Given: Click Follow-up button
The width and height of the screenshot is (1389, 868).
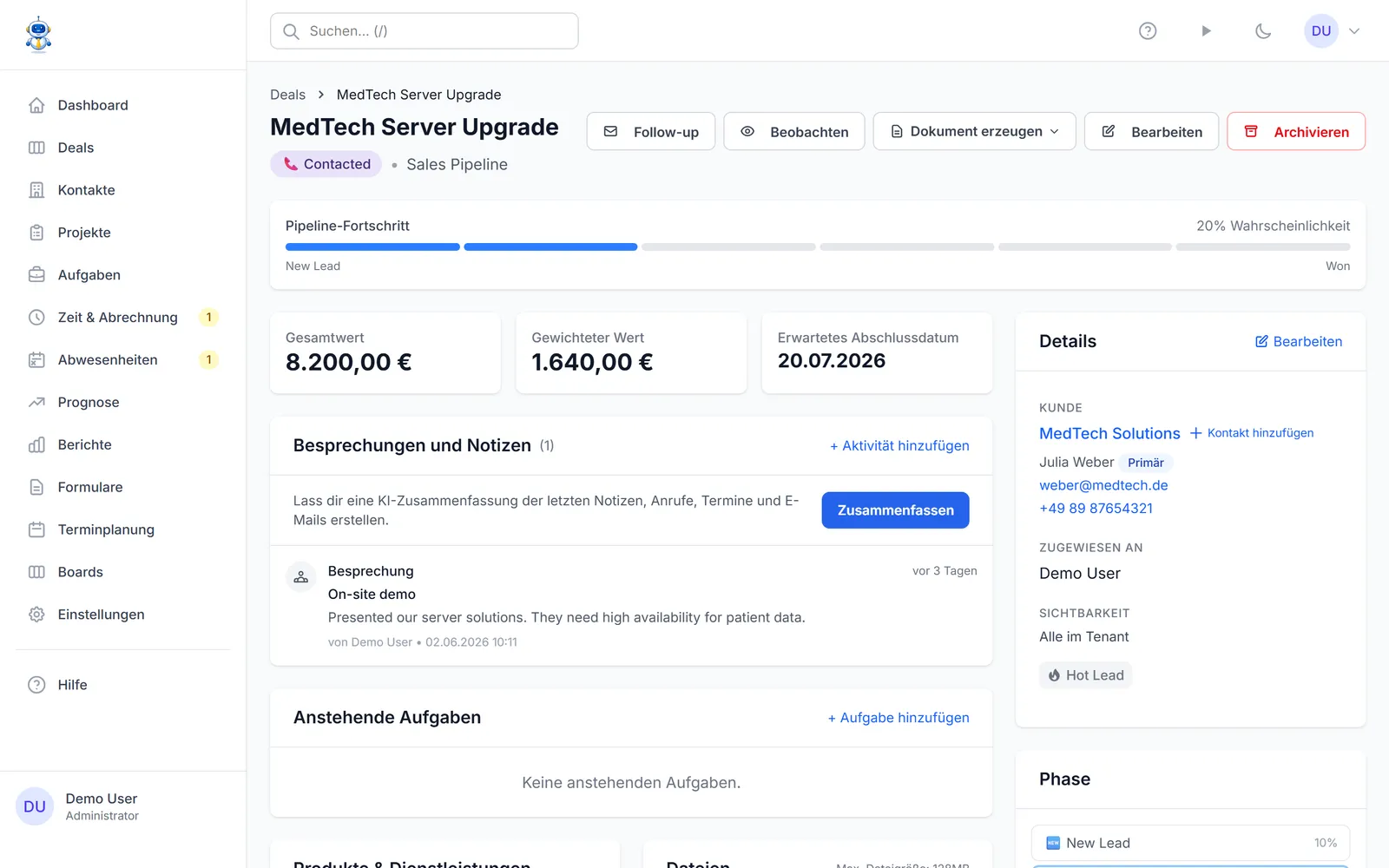Looking at the screenshot, I should coord(651,131).
